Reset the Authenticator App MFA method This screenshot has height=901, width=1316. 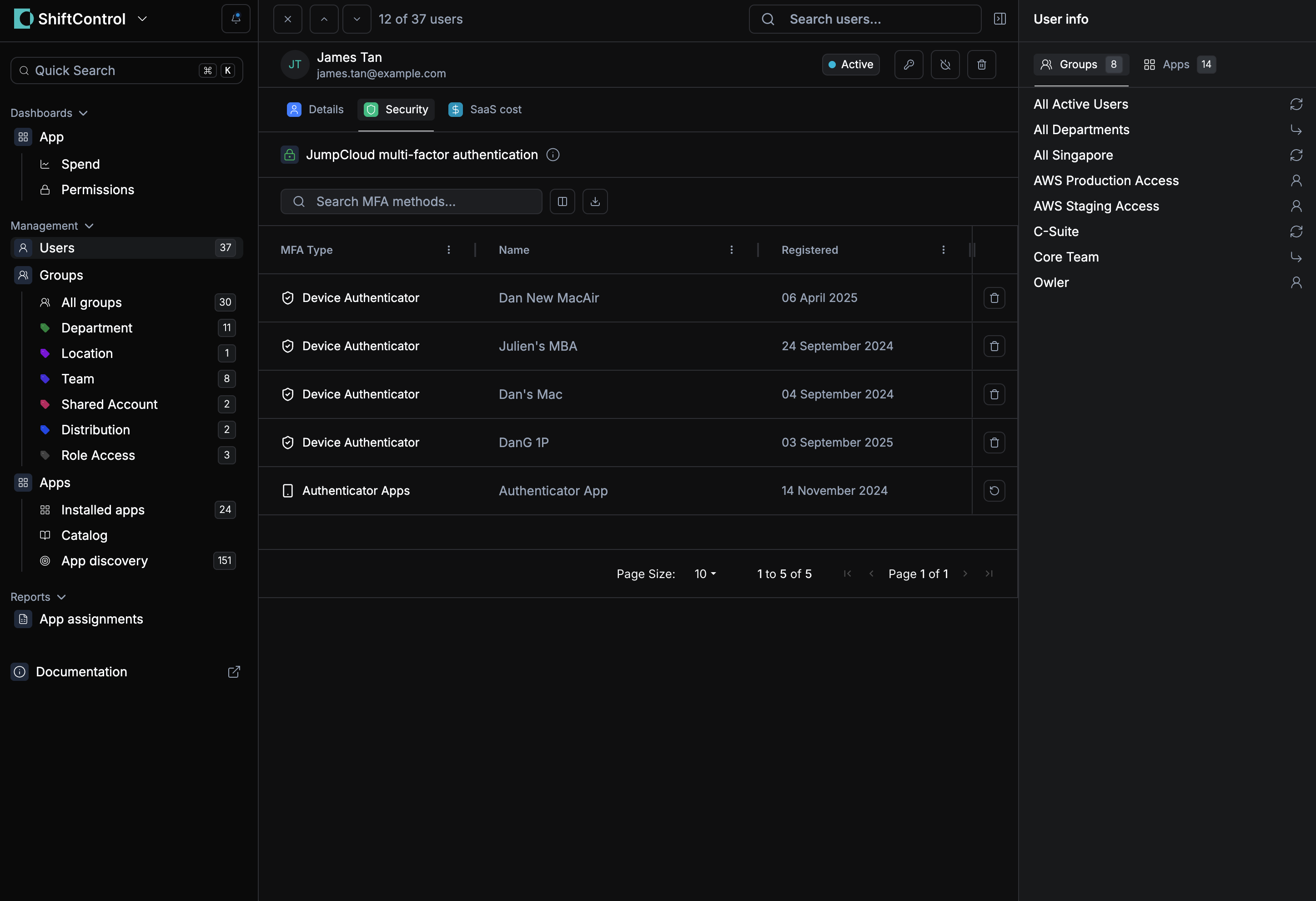994,490
